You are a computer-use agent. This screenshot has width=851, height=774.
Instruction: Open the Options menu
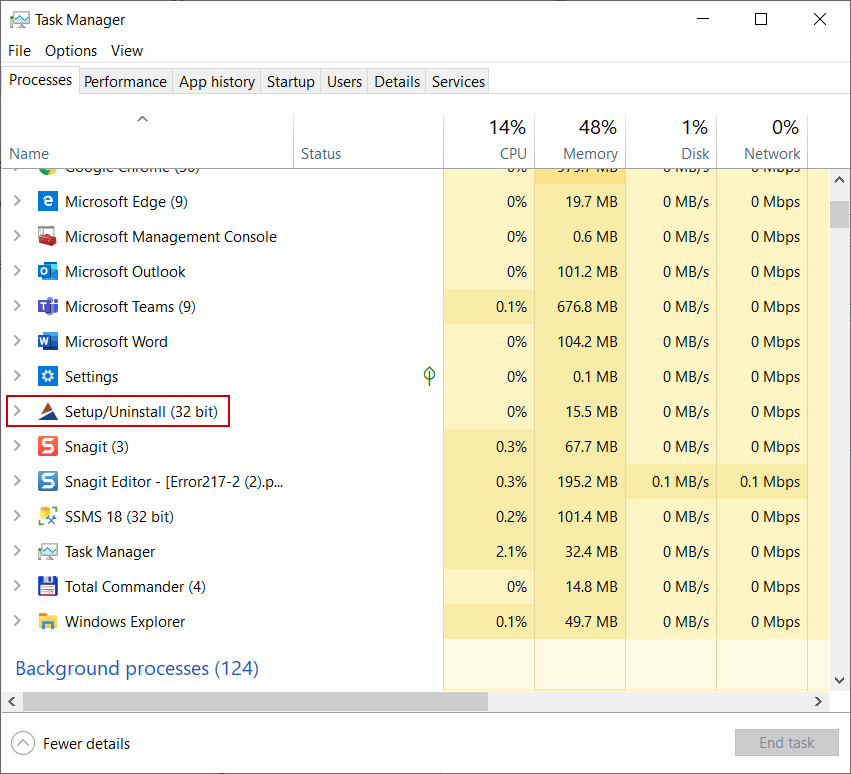[x=71, y=50]
